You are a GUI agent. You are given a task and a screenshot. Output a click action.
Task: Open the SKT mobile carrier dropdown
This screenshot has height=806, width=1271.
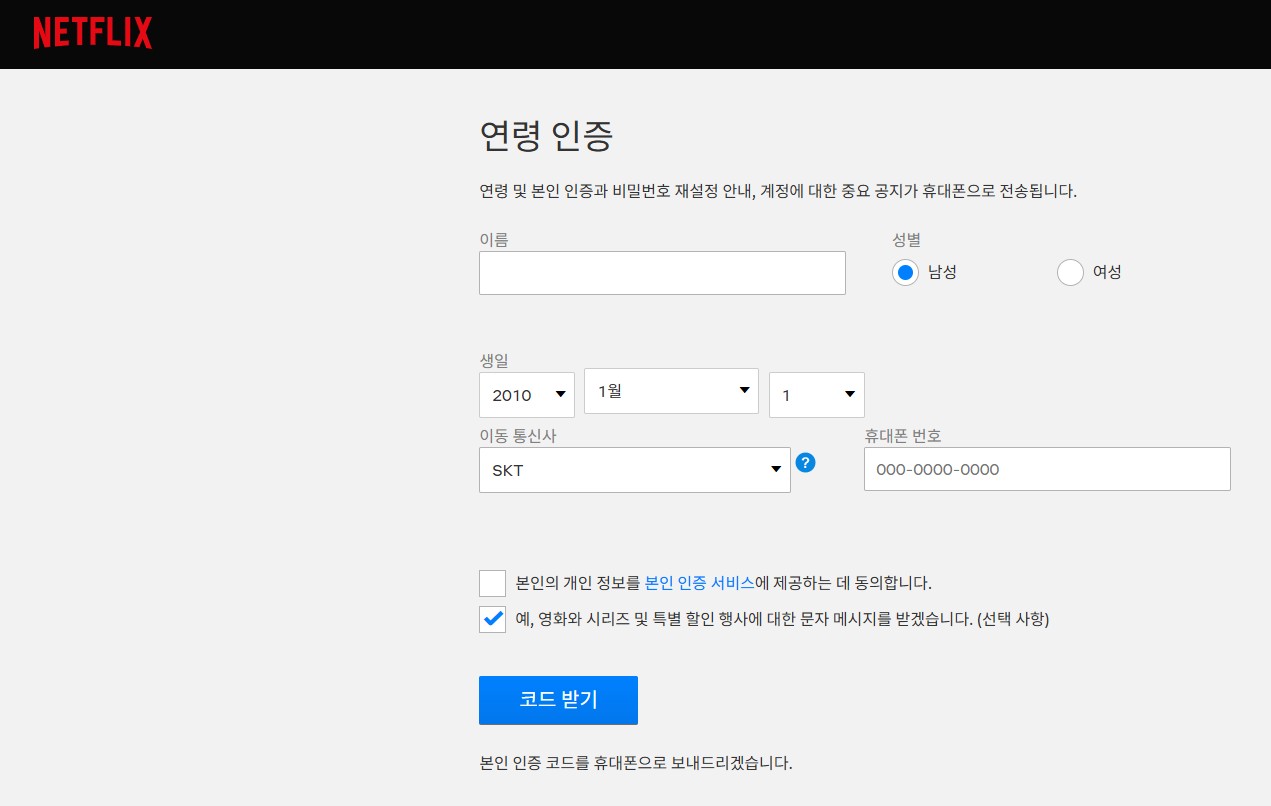point(634,469)
